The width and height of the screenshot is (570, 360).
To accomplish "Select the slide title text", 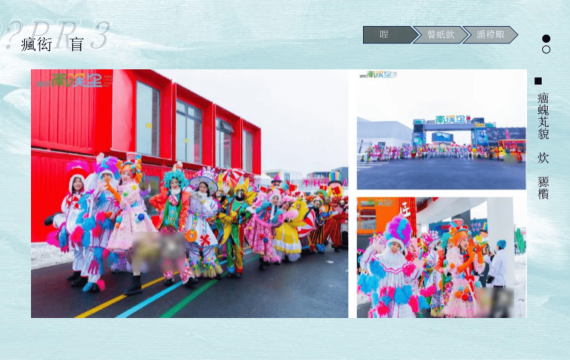I will point(53,44).
